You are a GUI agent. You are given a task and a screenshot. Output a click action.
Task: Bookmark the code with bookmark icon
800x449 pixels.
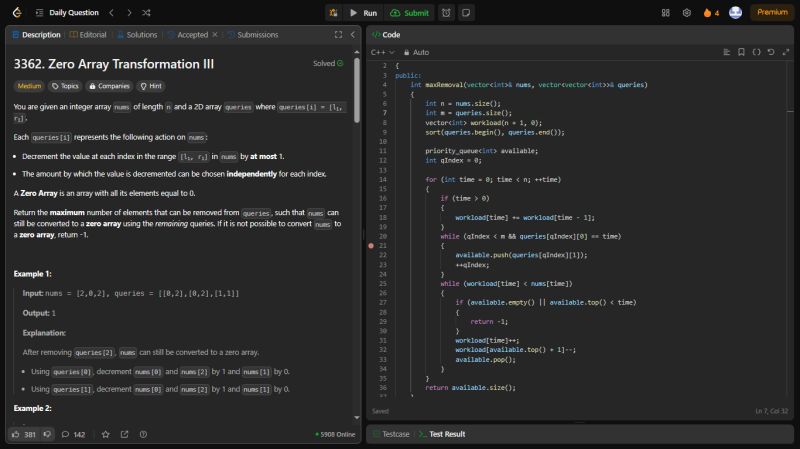[x=741, y=52]
